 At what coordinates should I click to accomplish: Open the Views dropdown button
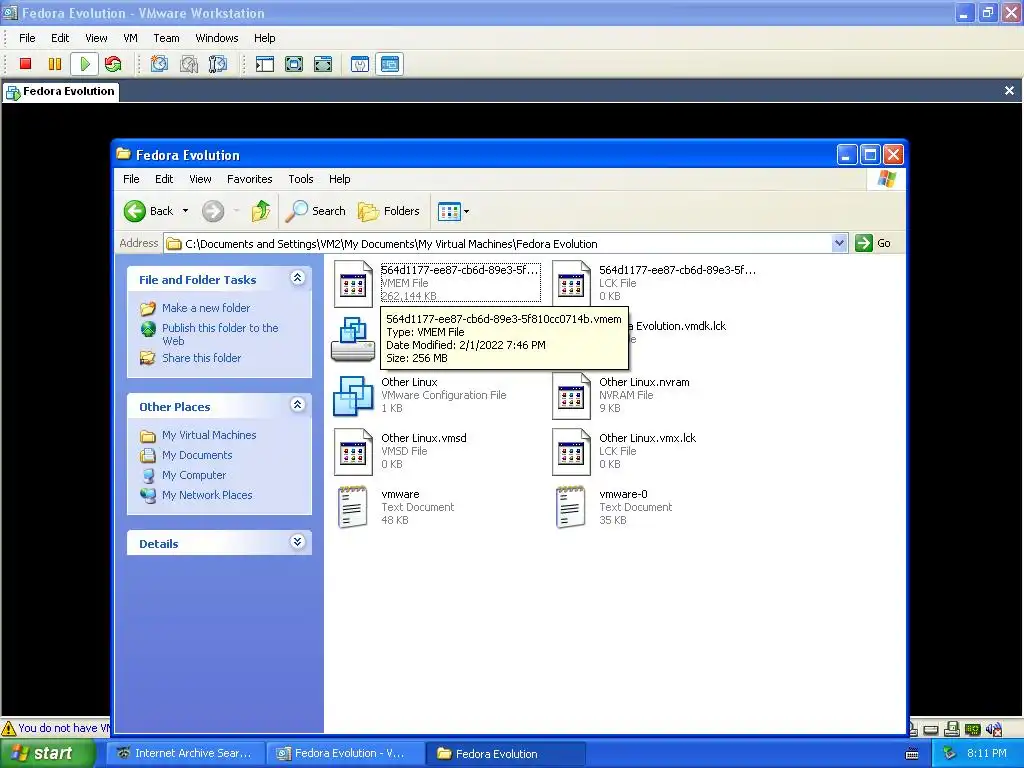pos(453,211)
